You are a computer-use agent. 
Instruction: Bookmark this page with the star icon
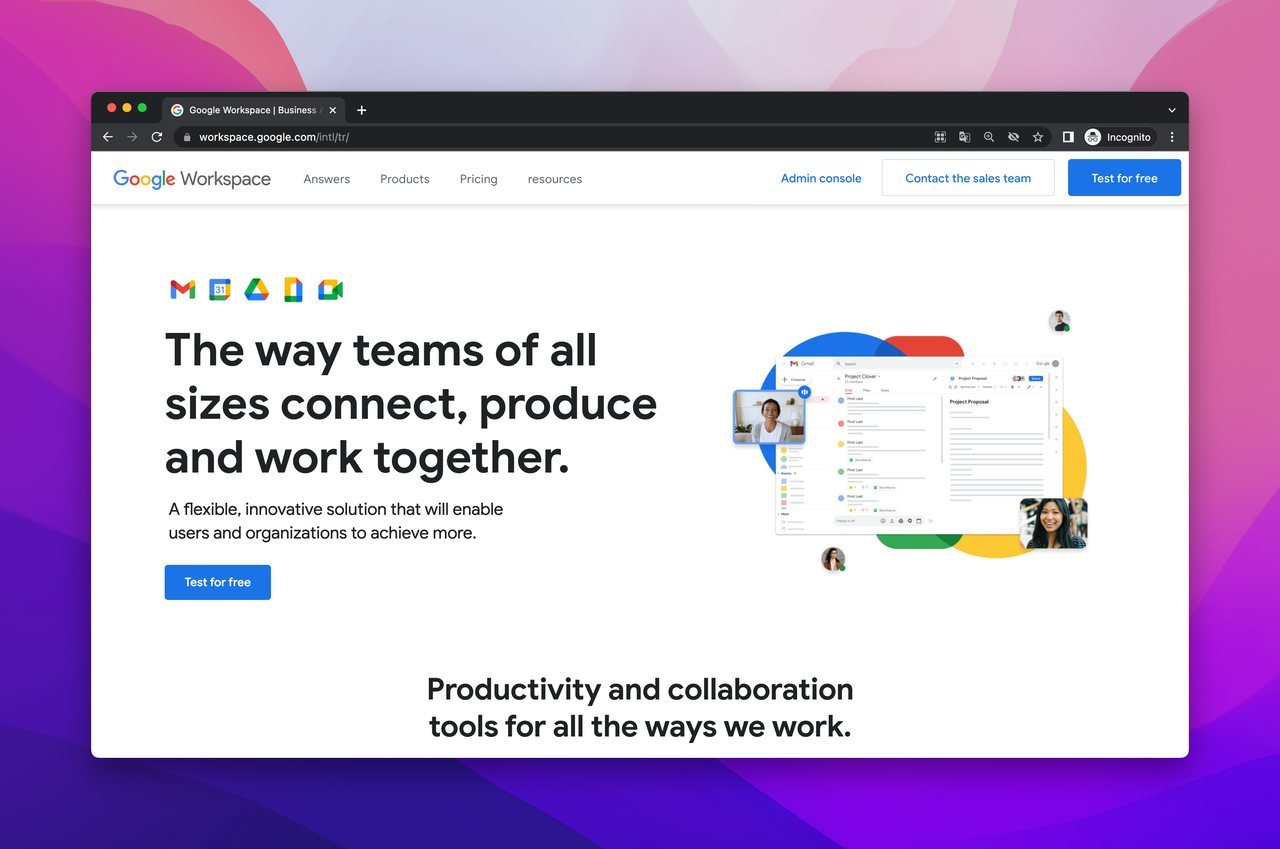tap(1038, 137)
